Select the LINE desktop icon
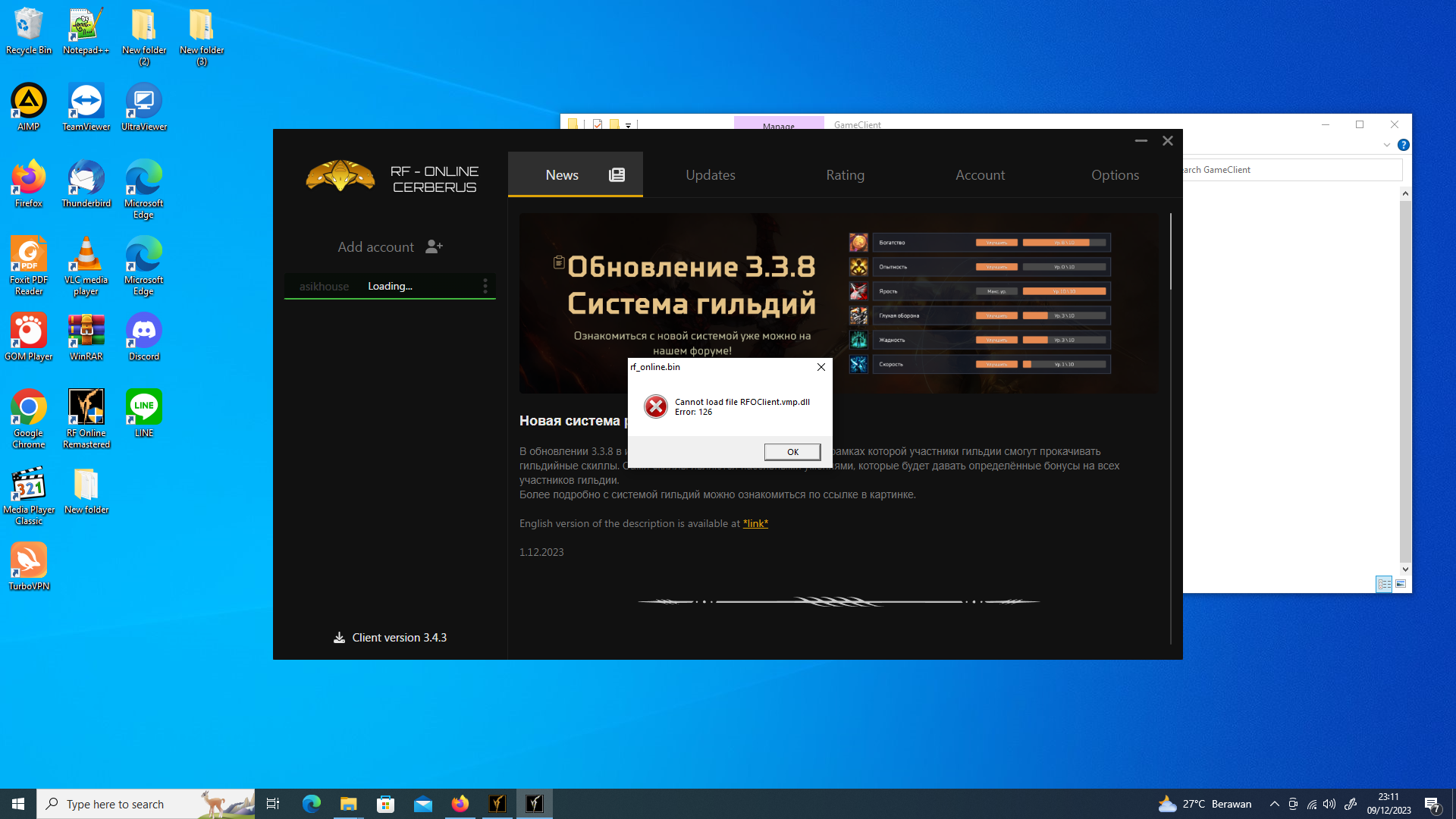1456x819 pixels. tap(144, 414)
